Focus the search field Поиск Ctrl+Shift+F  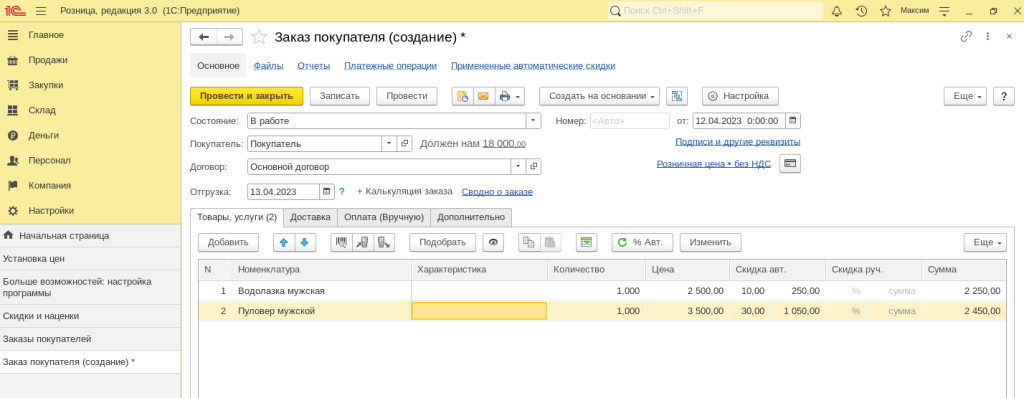(x=715, y=11)
